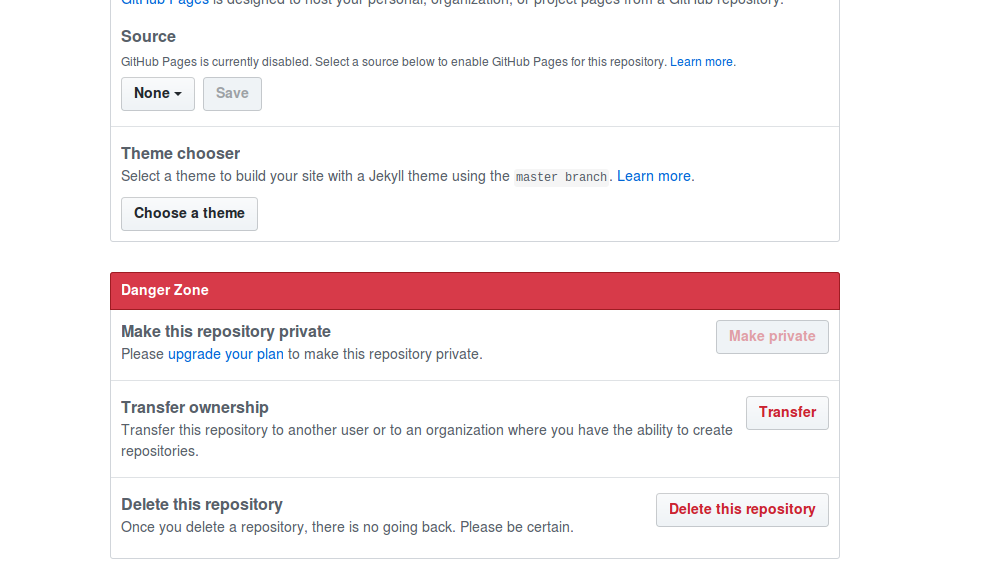Click the master branch code label
The height and width of the screenshot is (584, 986).
pos(561,177)
